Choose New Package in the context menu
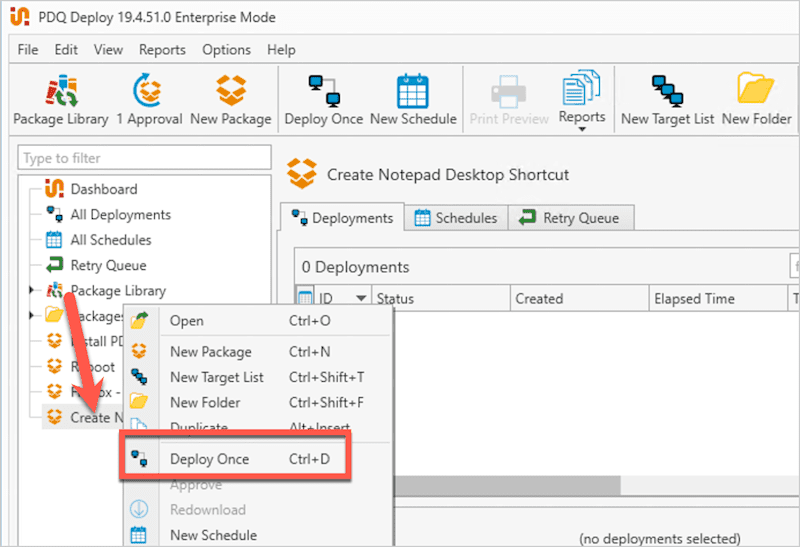 (258, 352)
